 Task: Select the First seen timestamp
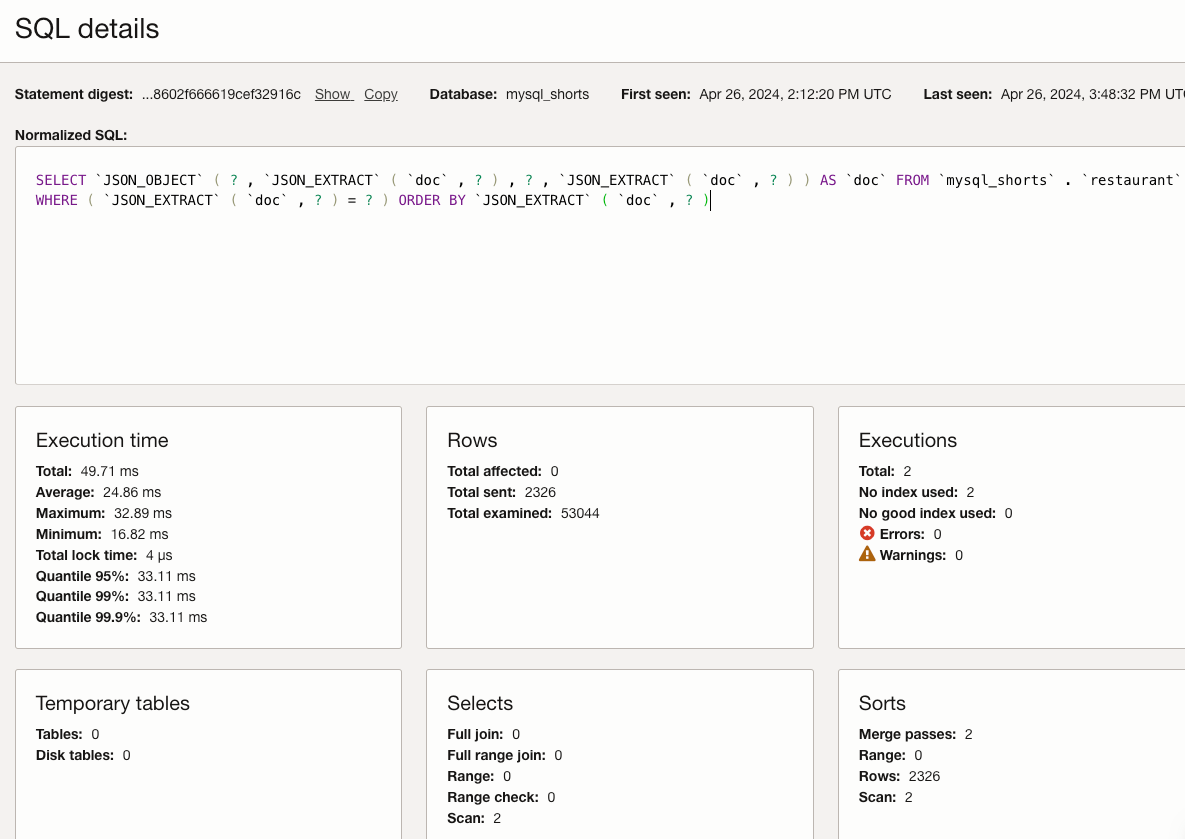coord(795,94)
